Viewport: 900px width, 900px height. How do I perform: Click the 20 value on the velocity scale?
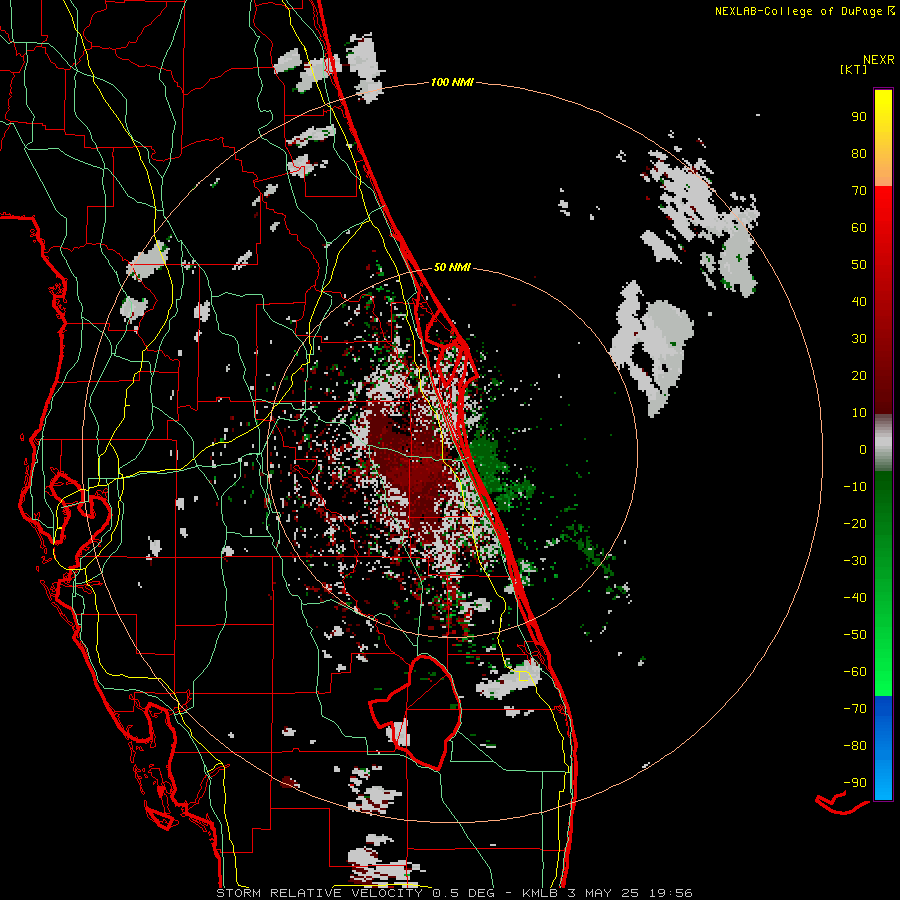click(x=859, y=376)
